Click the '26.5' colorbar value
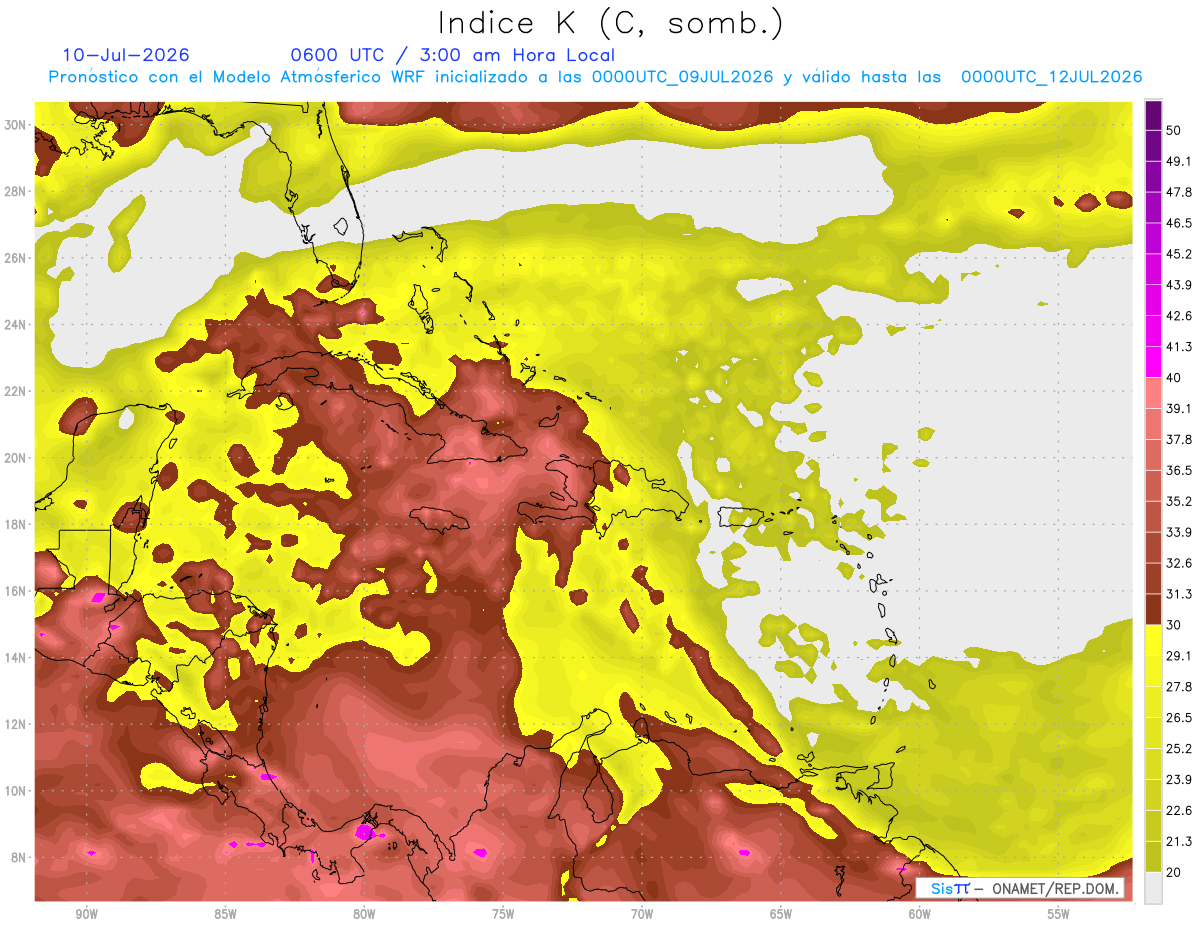This screenshot has width=1200, height=927. pos(1178,717)
